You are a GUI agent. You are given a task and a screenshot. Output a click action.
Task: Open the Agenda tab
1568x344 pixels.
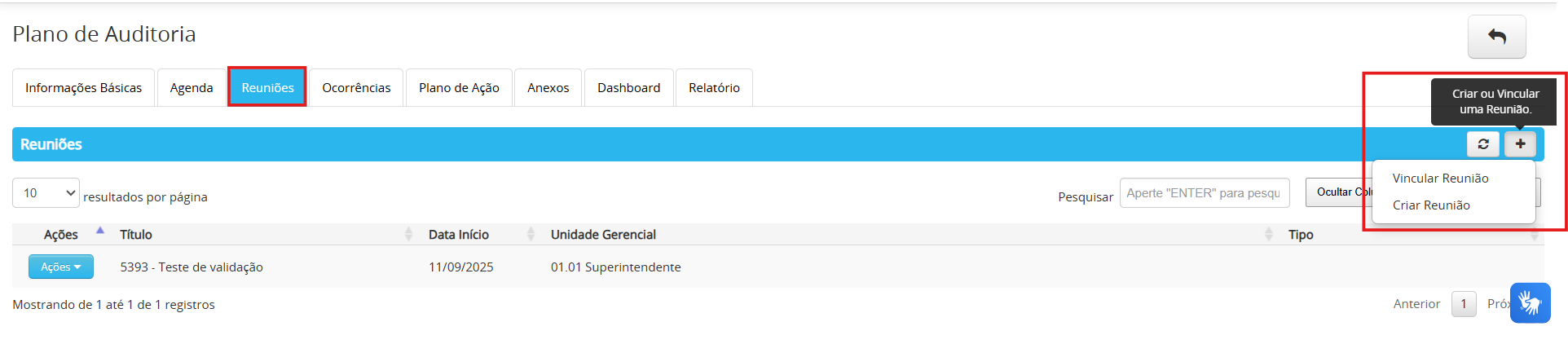click(192, 88)
